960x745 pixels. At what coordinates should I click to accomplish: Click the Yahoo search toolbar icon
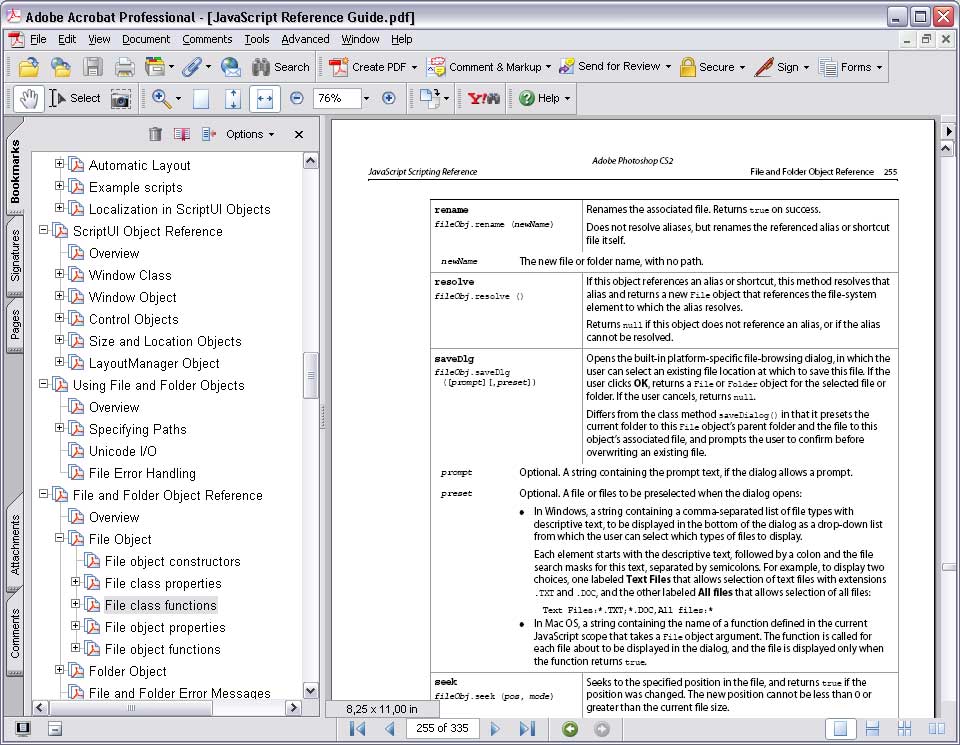pos(484,98)
